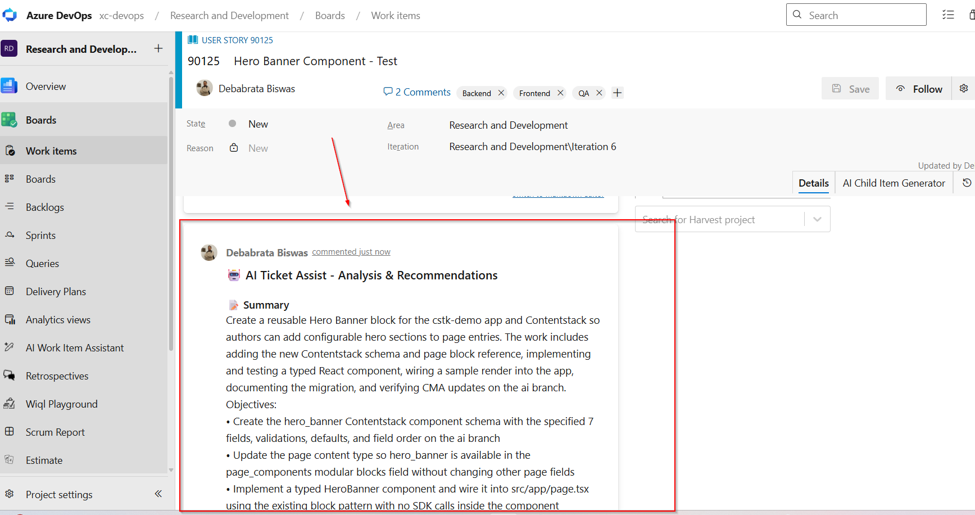Open the Delivery Plans icon
The image size is (975, 515).
tap(9, 290)
